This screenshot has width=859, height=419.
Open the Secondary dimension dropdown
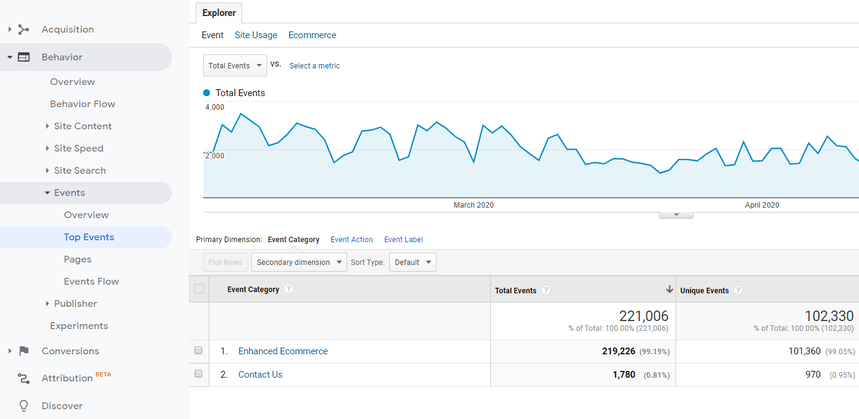pos(297,262)
